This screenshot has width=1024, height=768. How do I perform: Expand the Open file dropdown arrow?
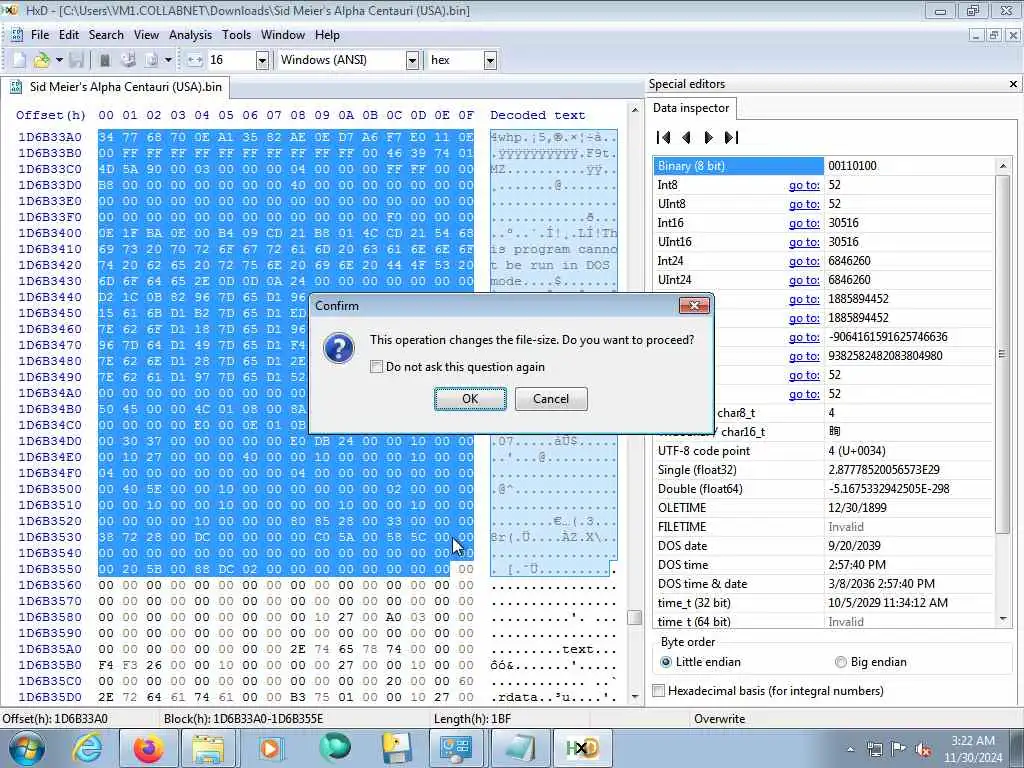point(59,60)
